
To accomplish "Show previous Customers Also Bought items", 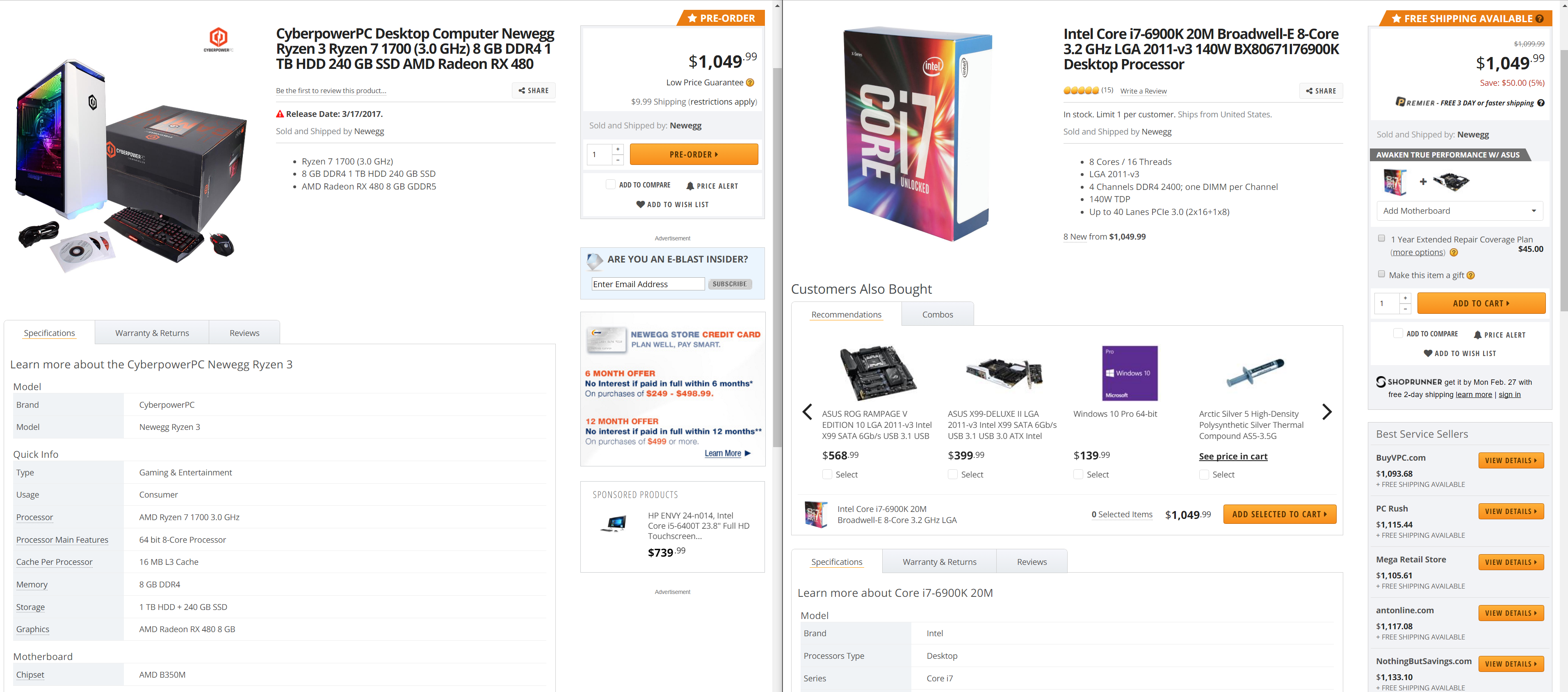I will (x=807, y=412).
